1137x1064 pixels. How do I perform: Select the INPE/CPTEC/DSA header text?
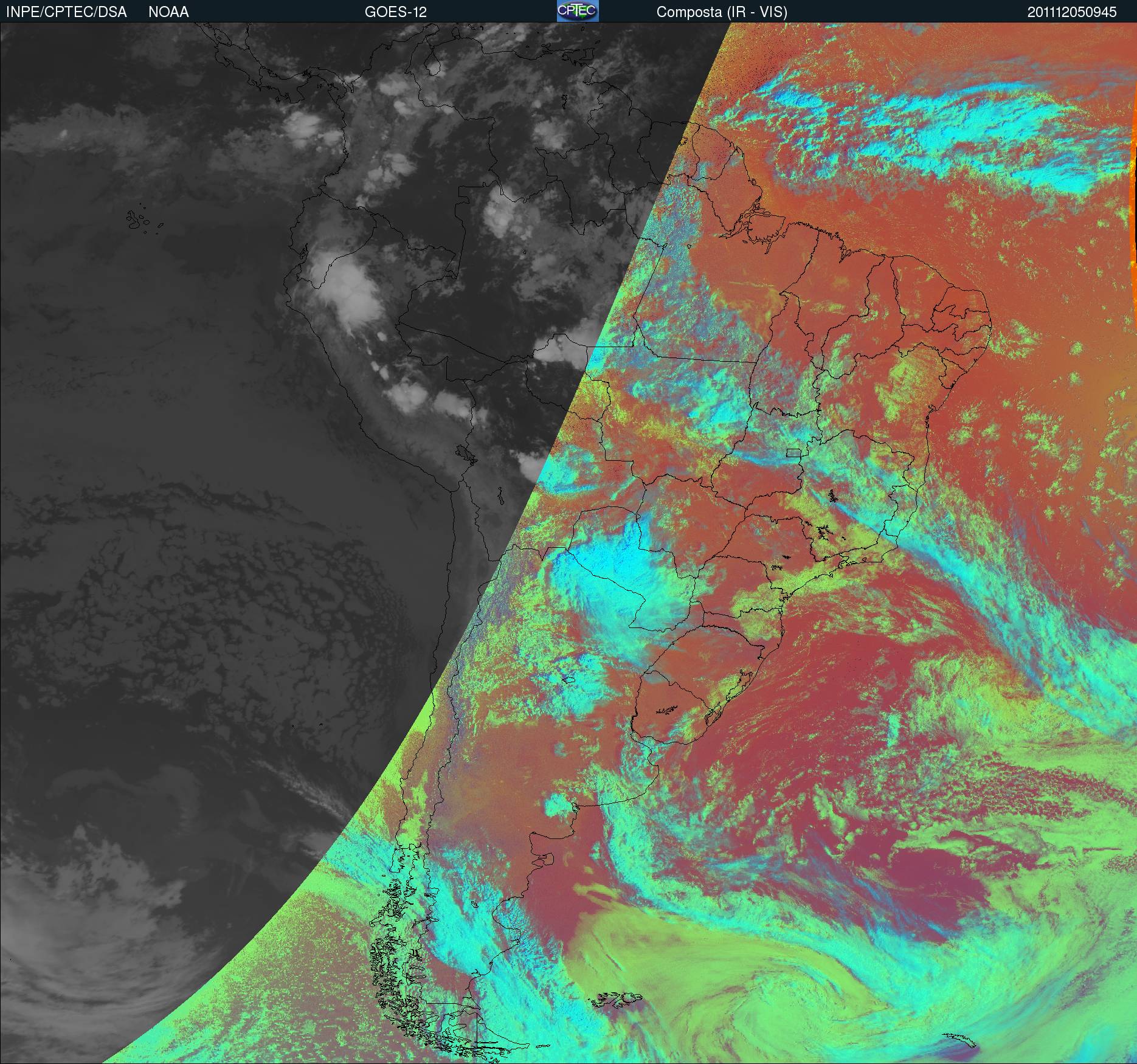click(66, 12)
